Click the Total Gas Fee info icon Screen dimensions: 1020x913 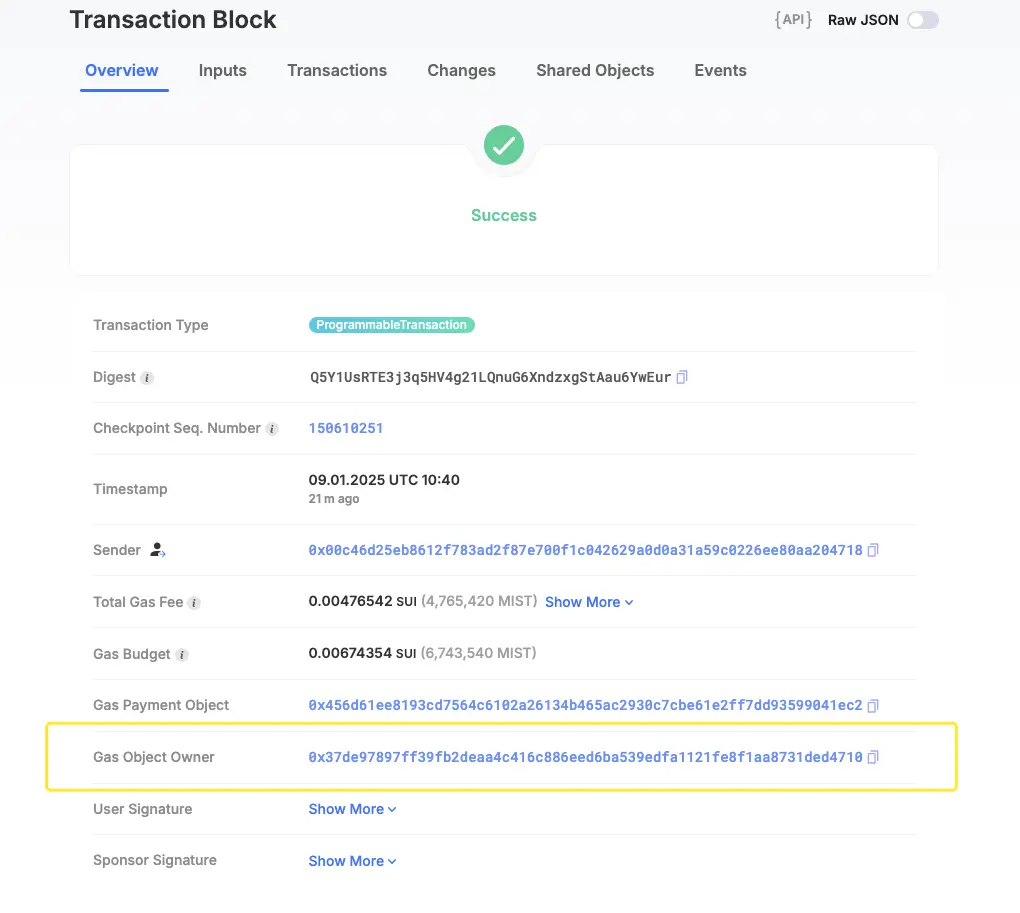pos(194,603)
